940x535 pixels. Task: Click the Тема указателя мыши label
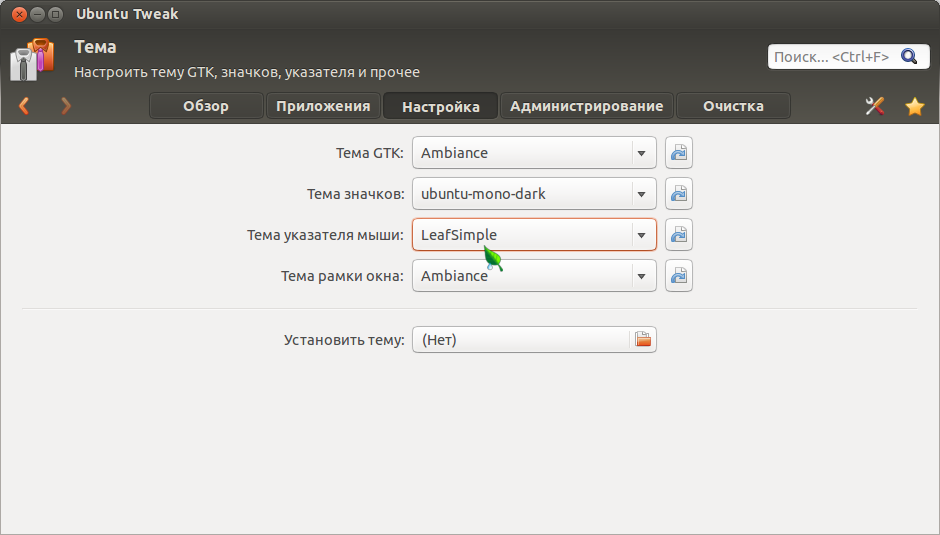(326, 235)
